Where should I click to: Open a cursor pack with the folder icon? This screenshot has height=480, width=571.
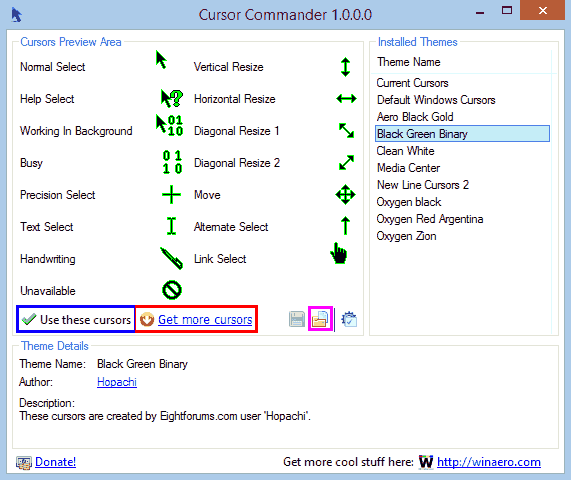(x=320, y=319)
